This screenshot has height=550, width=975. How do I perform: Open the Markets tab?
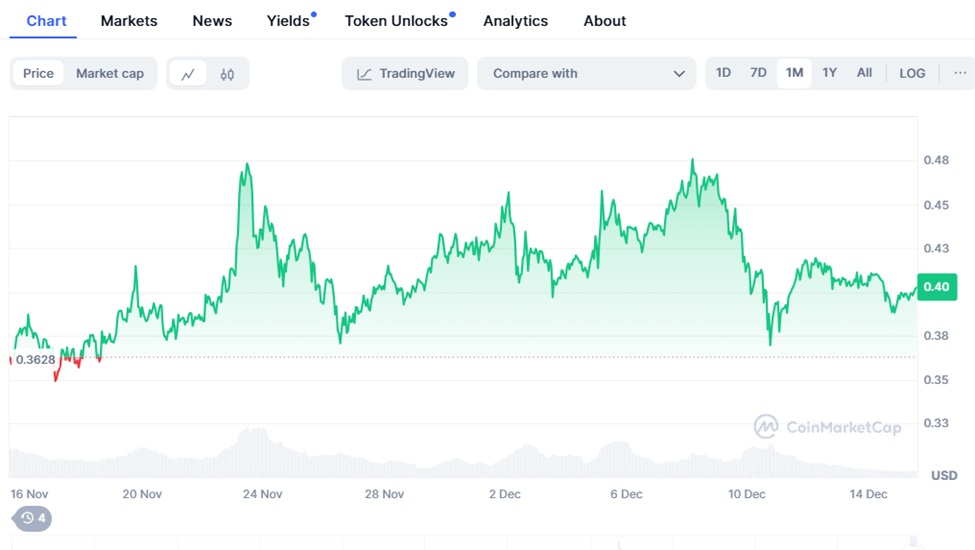[129, 21]
